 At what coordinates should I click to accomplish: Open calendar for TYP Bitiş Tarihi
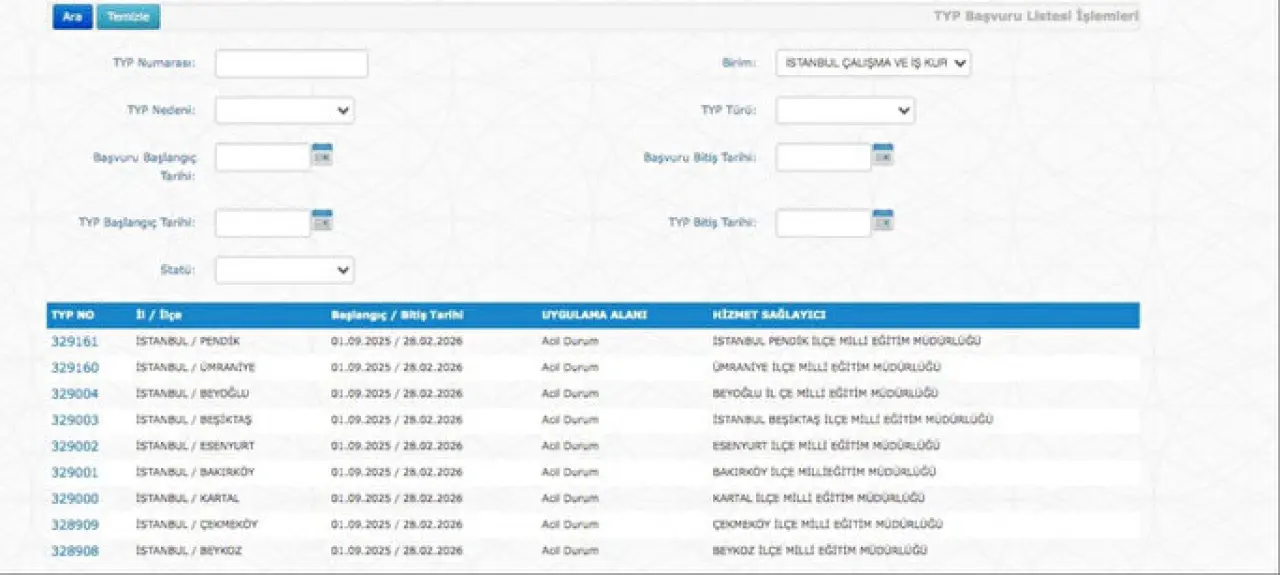882,220
